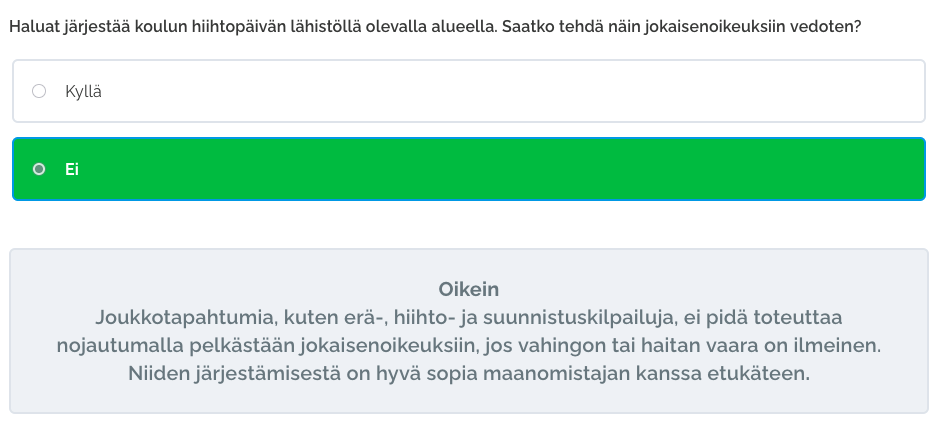The height and width of the screenshot is (428, 944).
Task: Click the word Haluat starting the question
Action: point(35,27)
